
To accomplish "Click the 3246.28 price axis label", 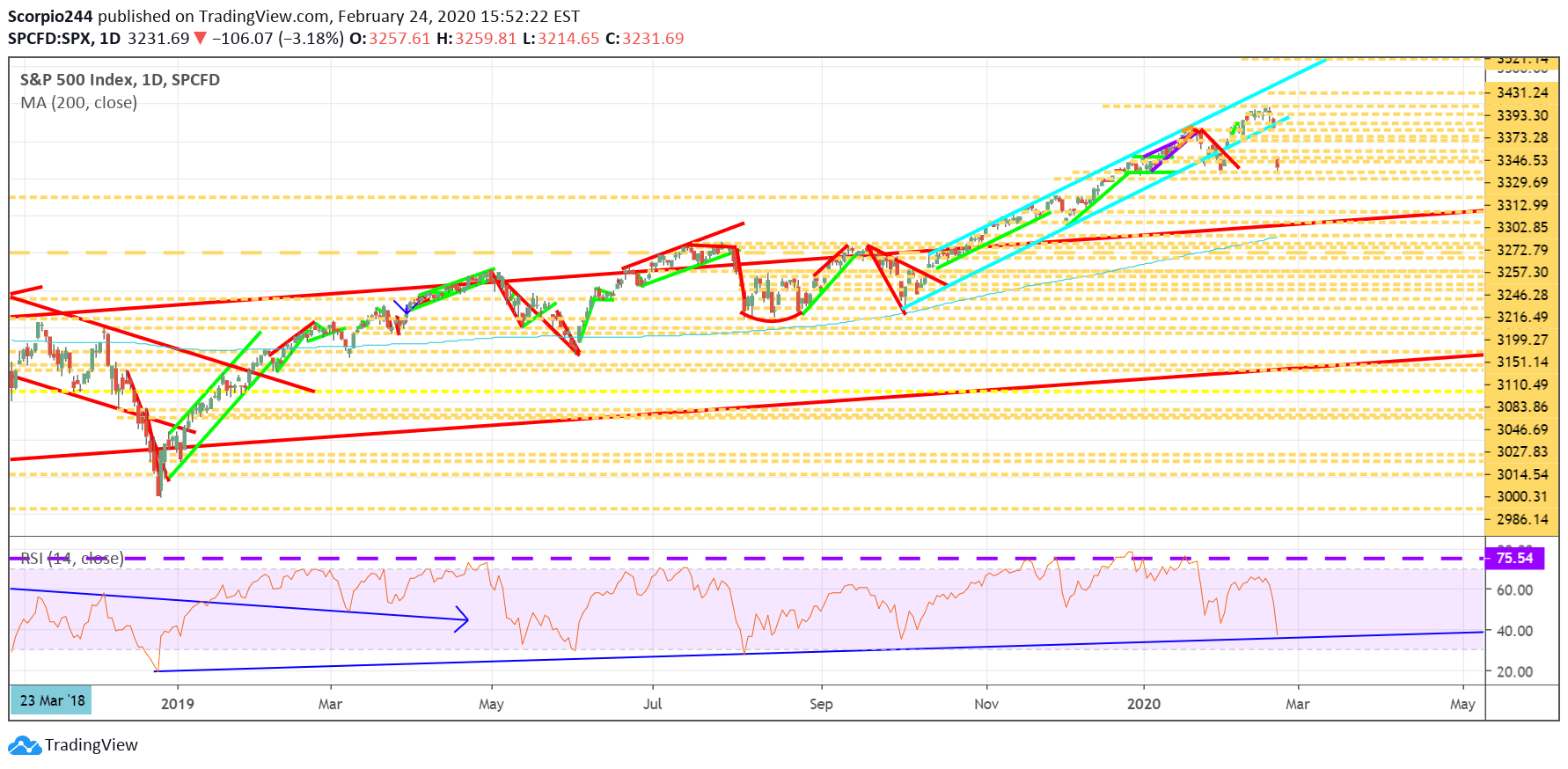I will tap(1522, 295).
